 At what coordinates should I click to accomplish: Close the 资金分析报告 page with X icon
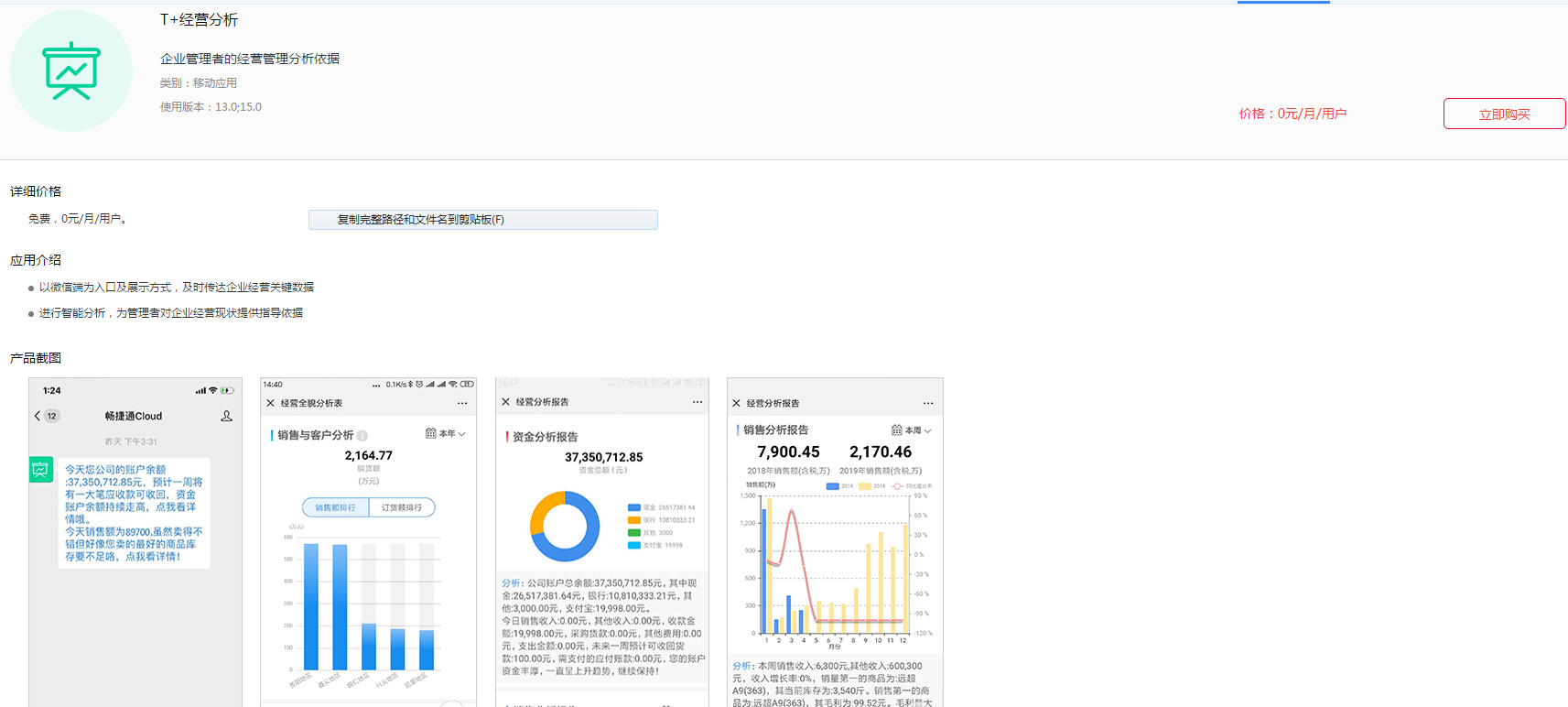click(x=505, y=402)
